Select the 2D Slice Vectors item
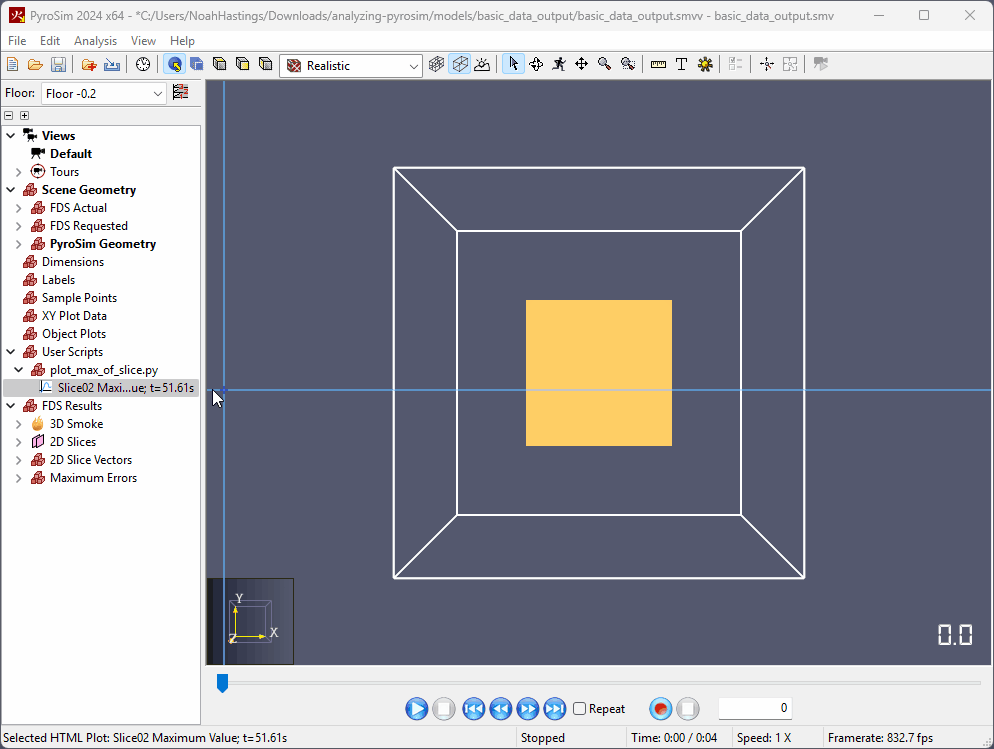The image size is (994, 749). [x=91, y=460]
